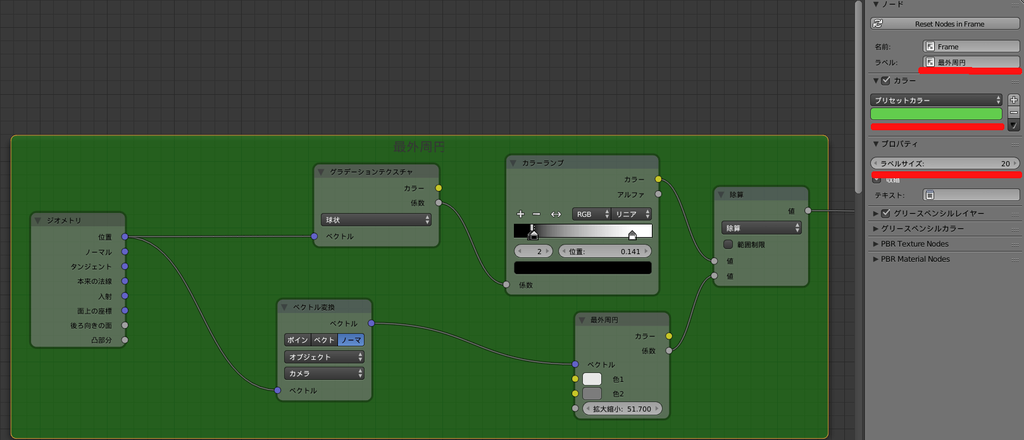Toggle the カラー panel checkbox
The height and width of the screenshot is (440, 1024).
click(x=886, y=81)
